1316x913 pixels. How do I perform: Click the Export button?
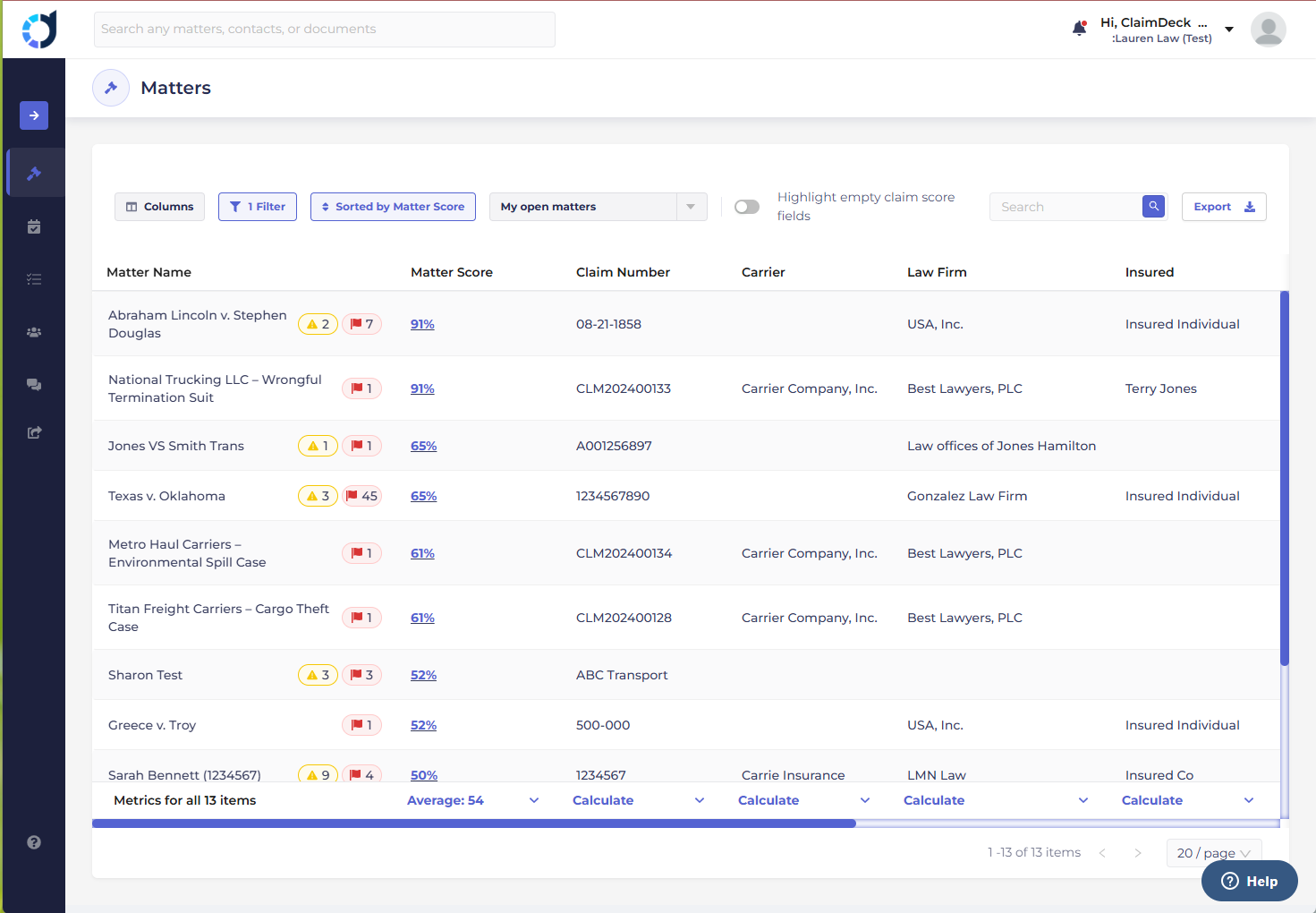coord(1223,207)
